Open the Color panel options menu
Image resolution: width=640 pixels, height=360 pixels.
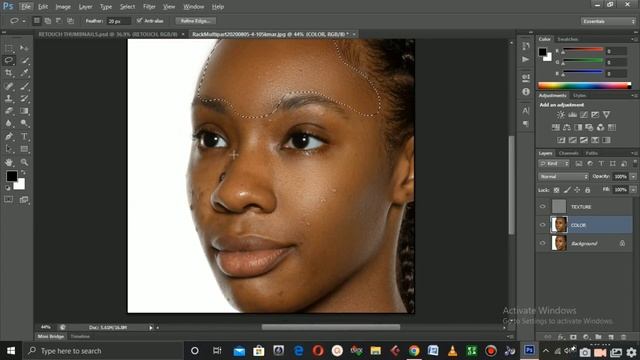(634, 39)
